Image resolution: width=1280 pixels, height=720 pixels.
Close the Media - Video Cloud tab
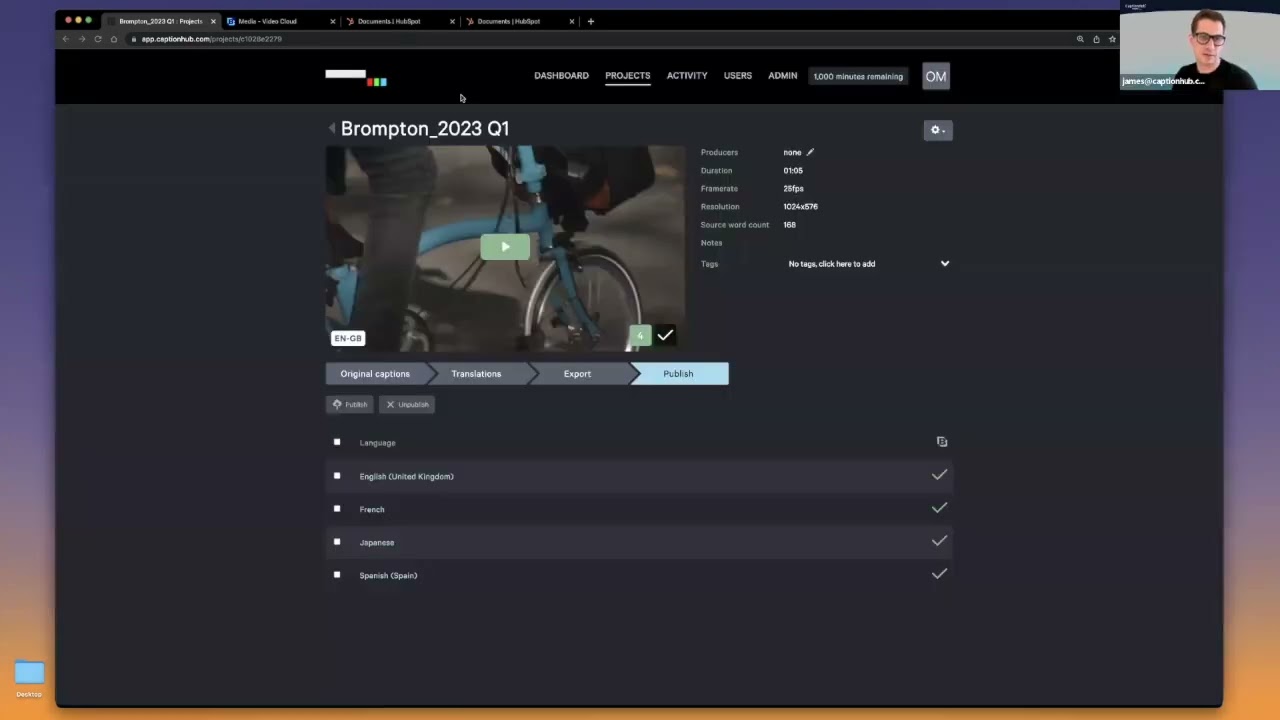pos(333,21)
